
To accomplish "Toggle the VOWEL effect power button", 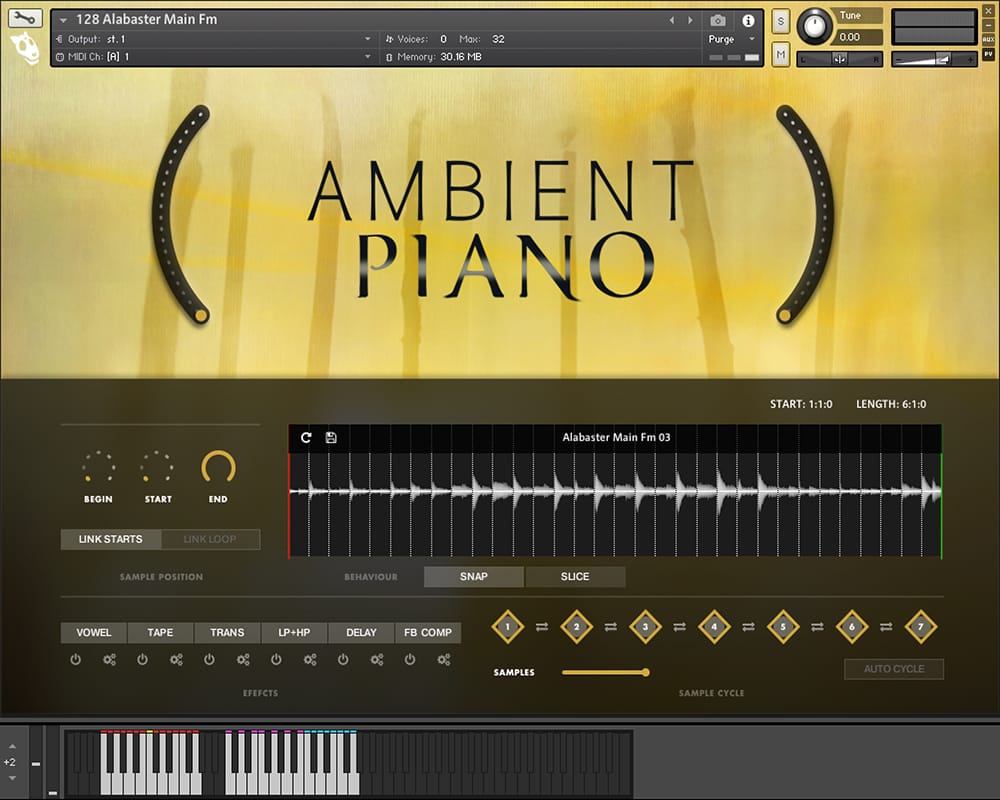I will coord(76,660).
